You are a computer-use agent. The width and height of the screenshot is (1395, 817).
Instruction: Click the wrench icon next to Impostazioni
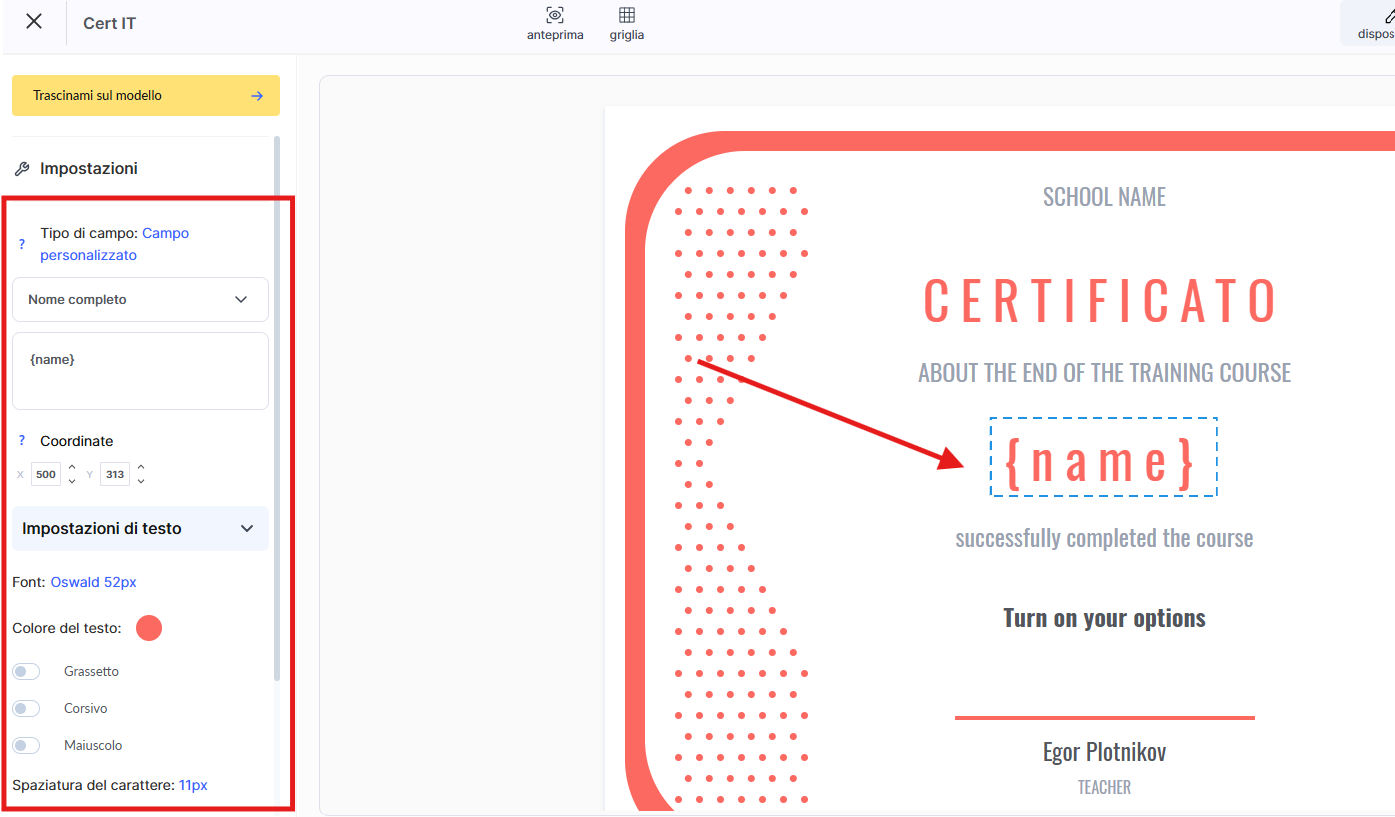tap(22, 169)
